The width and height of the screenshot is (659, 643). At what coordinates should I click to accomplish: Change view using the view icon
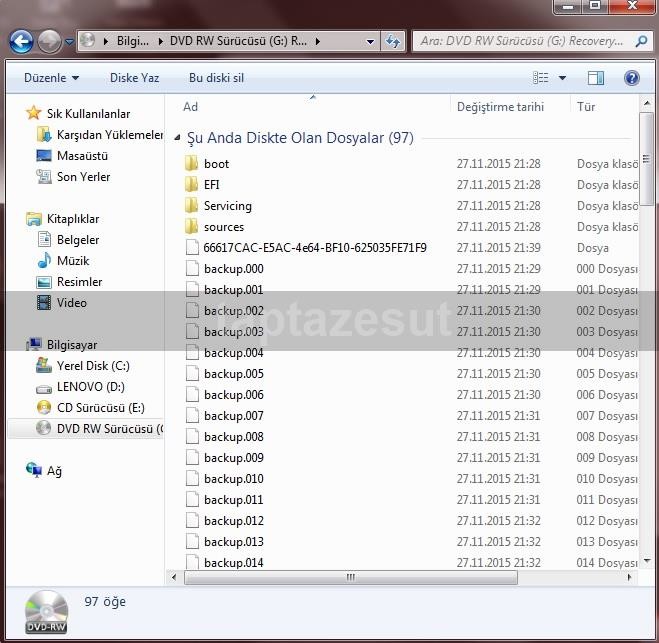pyautogui.click(x=541, y=78)
